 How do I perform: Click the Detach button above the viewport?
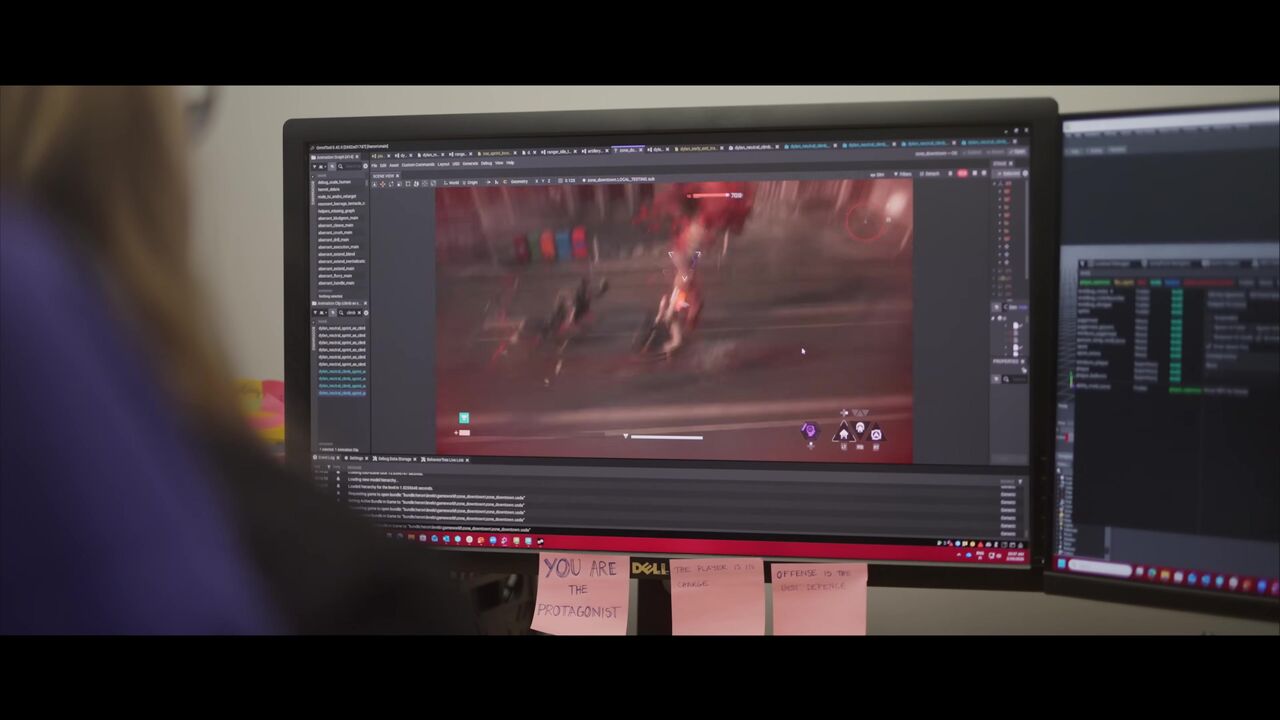(931, 174)
